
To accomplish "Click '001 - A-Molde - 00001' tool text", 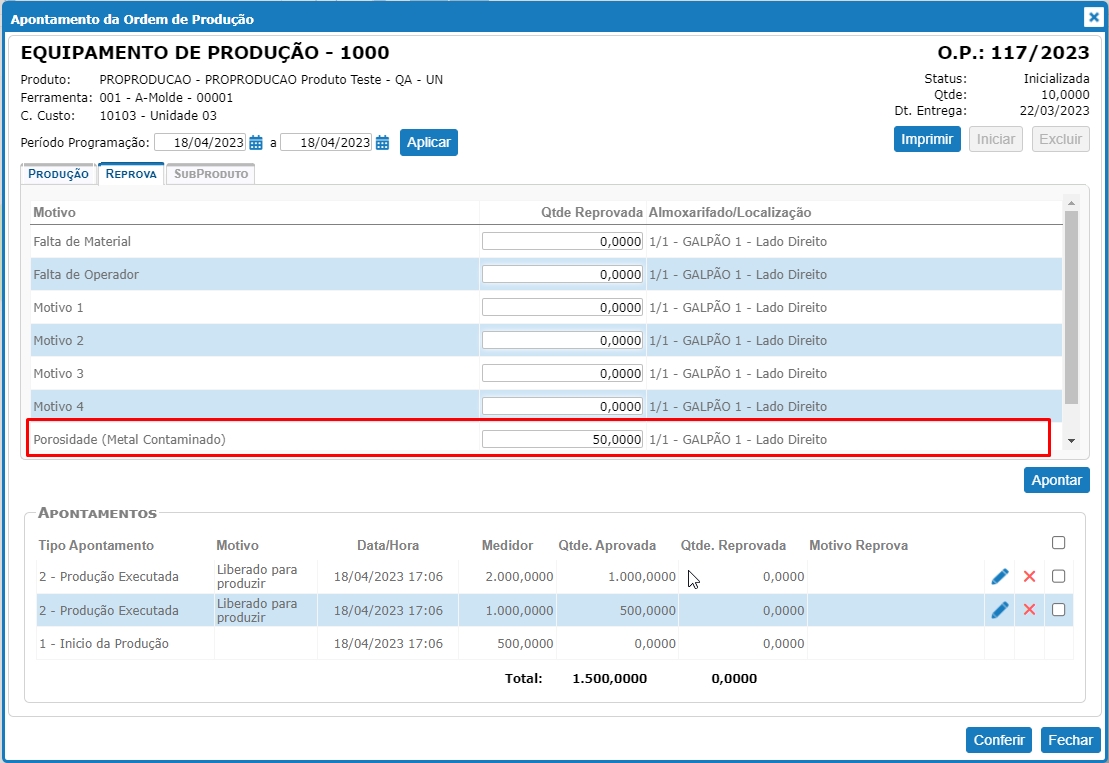I will pos(166,98).
